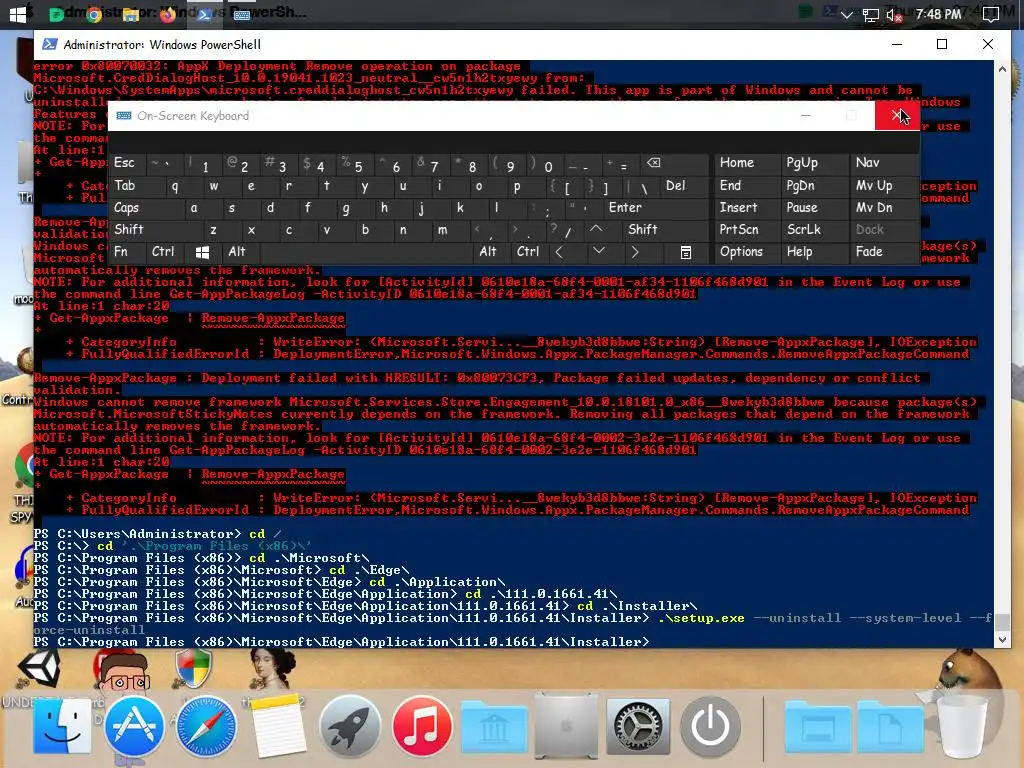Click the Insert key
Screen dimensions: 1024x768
click(747, 208)
